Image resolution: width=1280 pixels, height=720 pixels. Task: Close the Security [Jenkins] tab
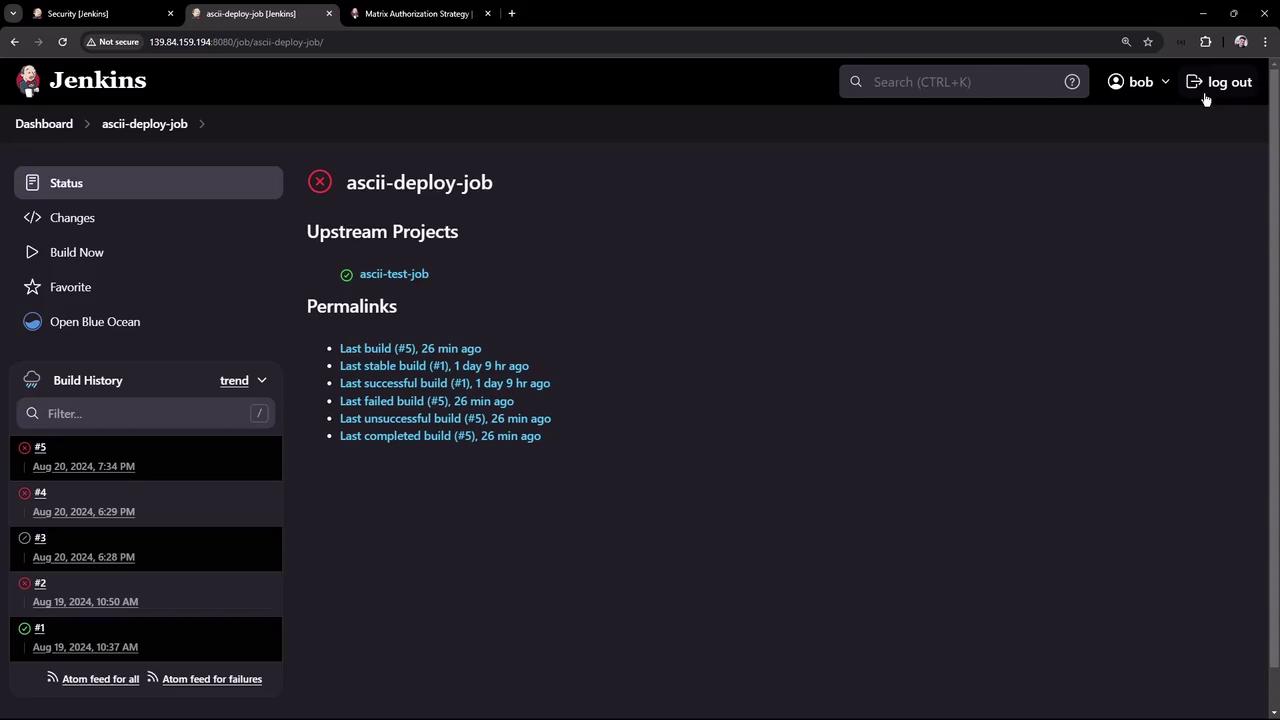click(170, 14)
